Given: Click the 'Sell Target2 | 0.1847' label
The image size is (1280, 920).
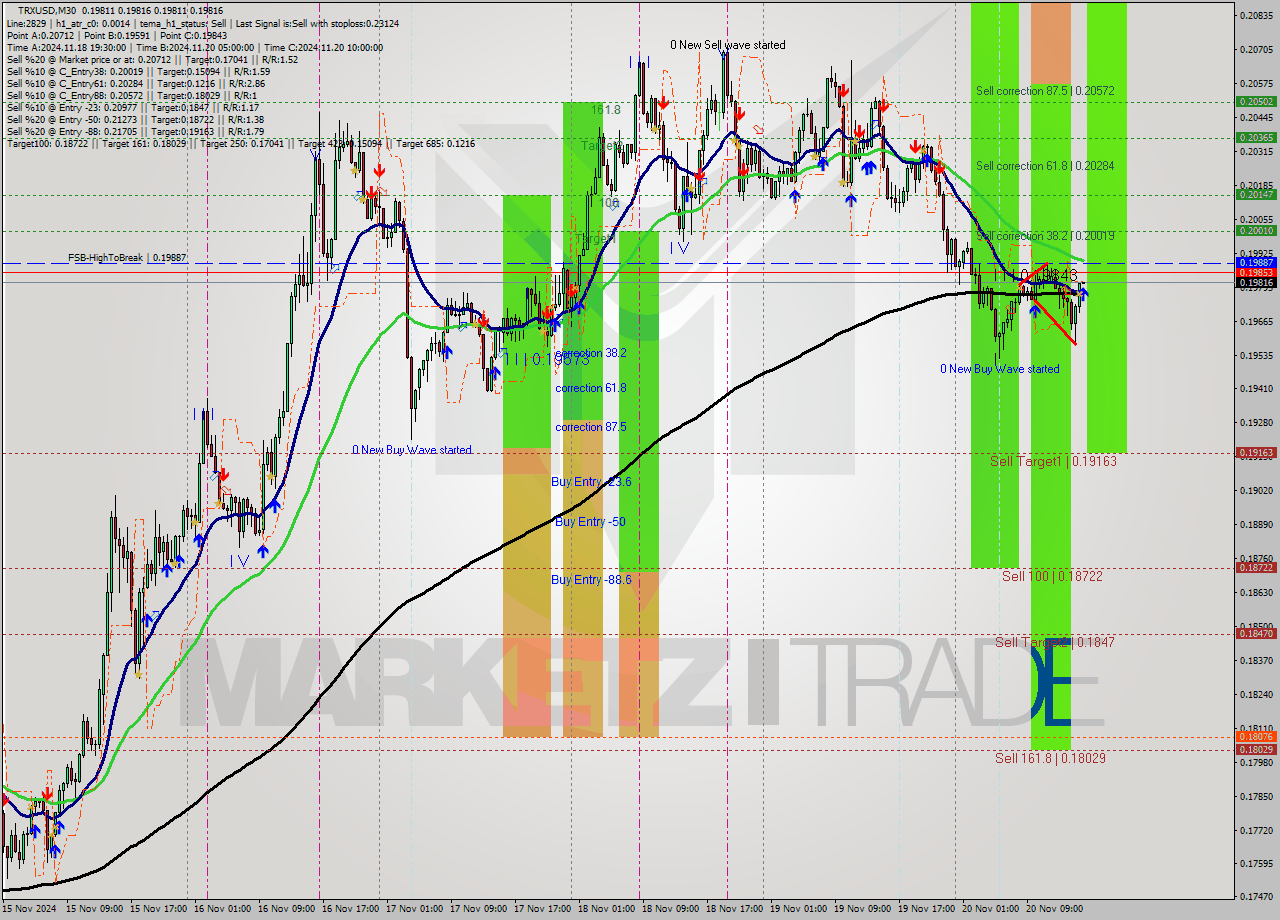Looking at the screenshot, I should click(1054, 642).
